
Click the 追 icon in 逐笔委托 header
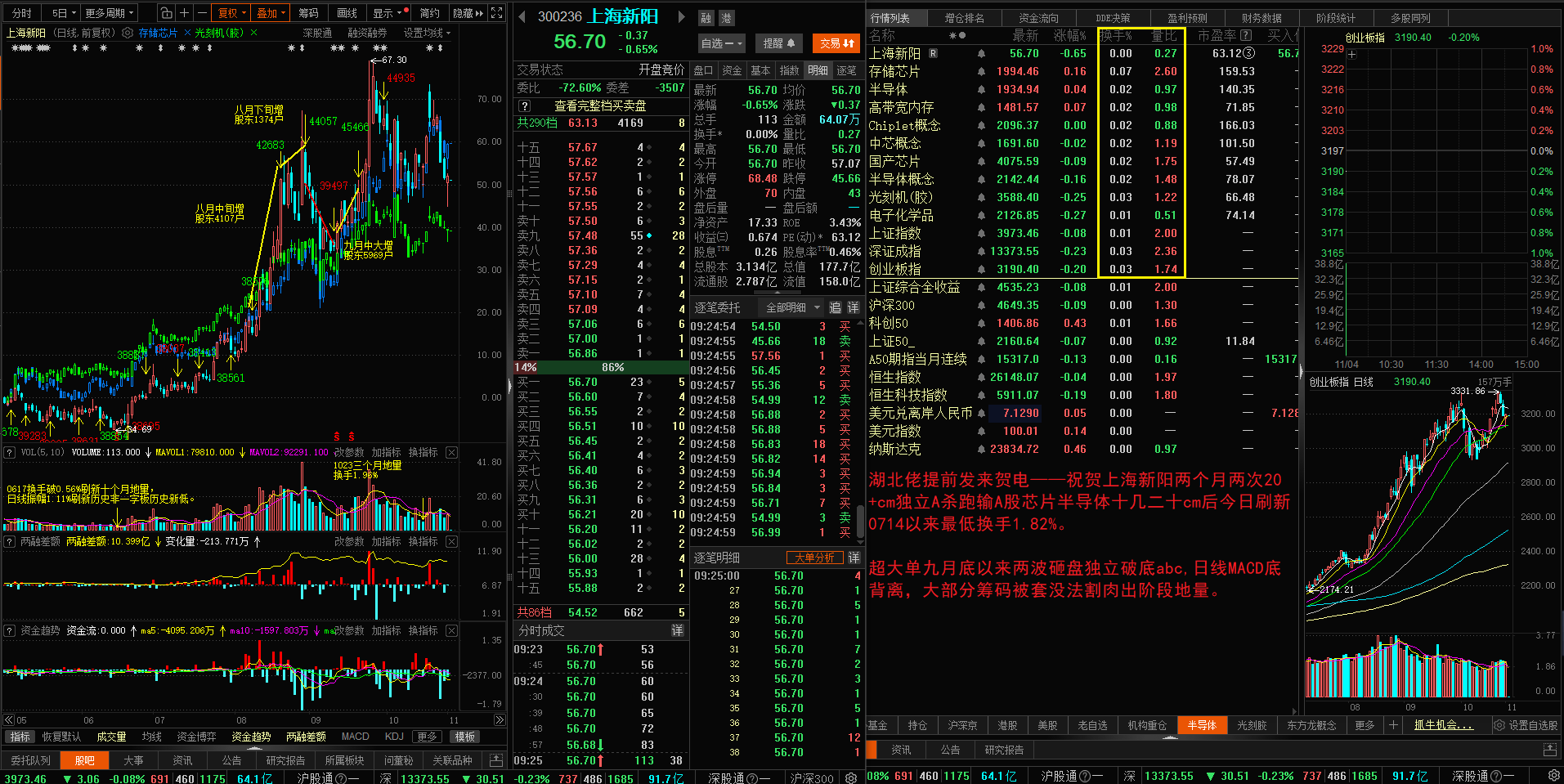pos(835,307)
